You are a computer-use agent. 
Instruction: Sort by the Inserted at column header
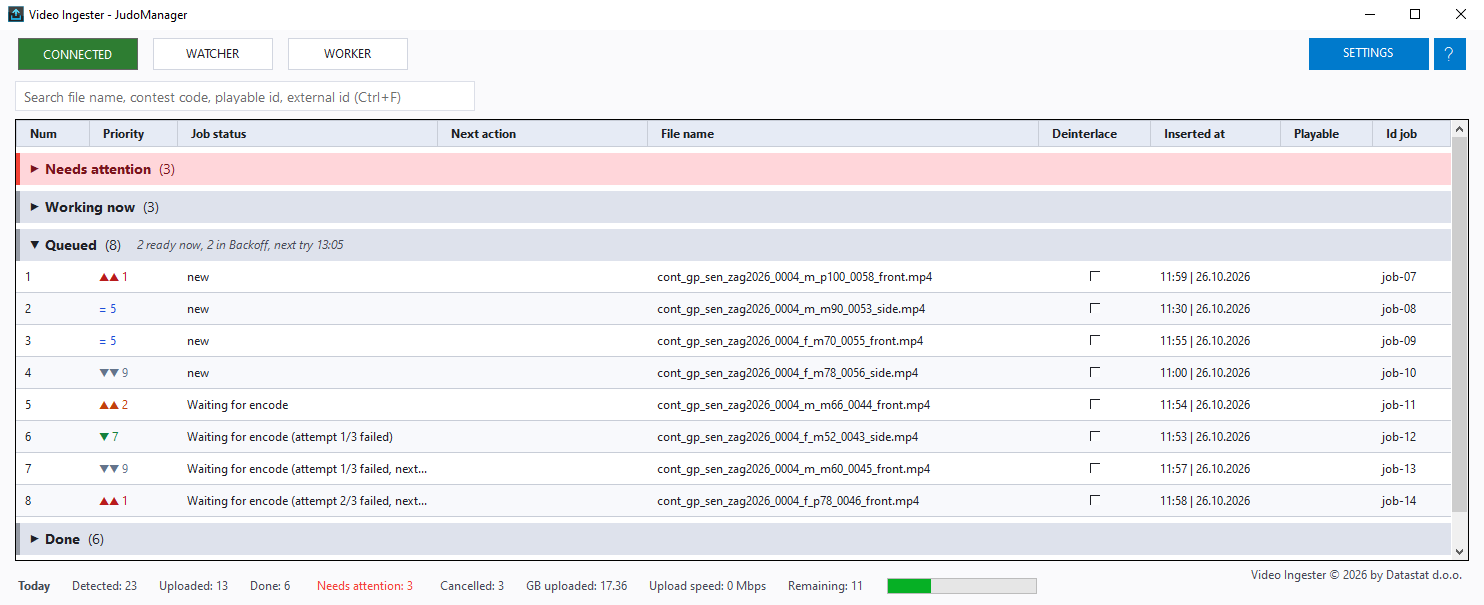point(1216,134)
